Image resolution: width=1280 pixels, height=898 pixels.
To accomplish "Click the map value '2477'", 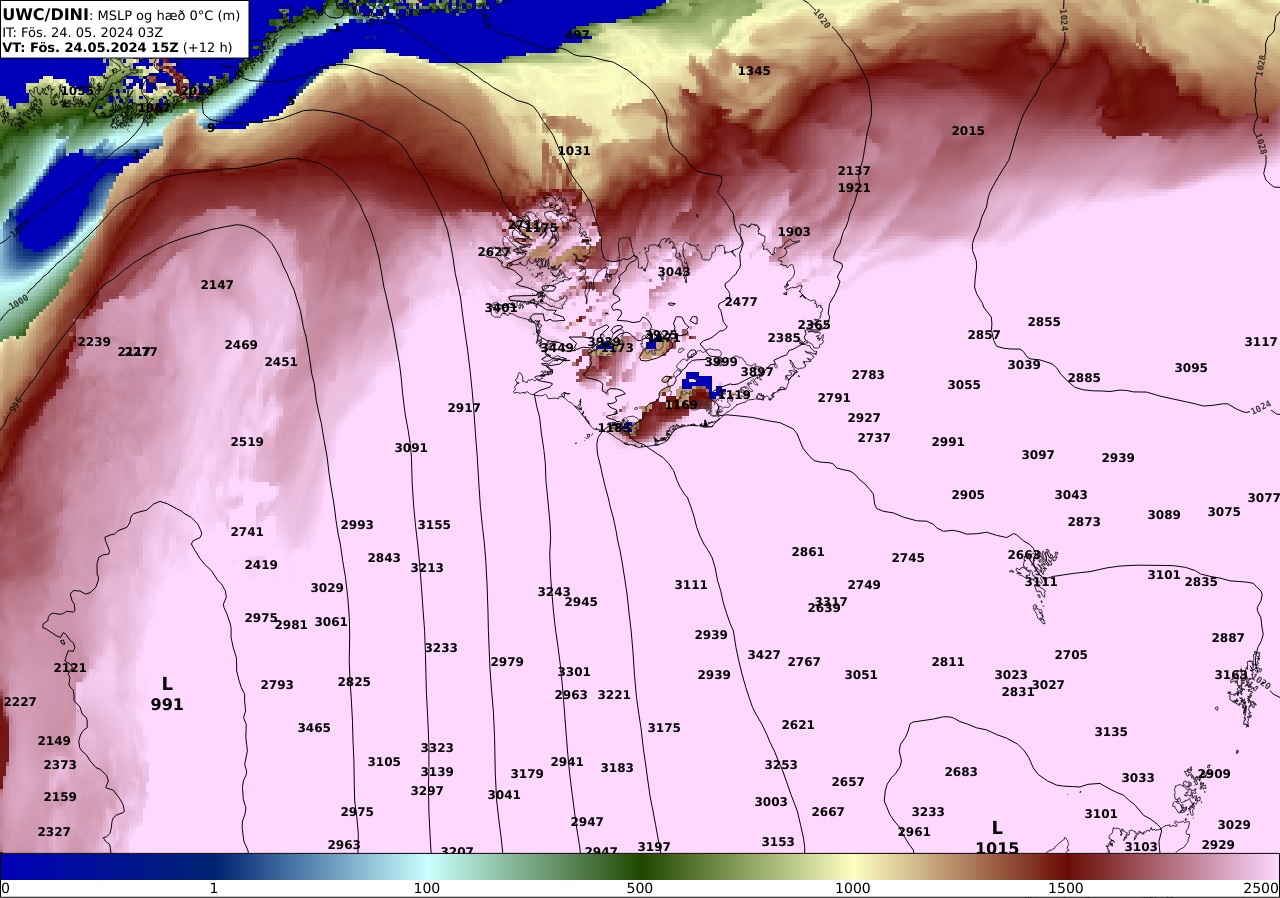I will (741, 302).
